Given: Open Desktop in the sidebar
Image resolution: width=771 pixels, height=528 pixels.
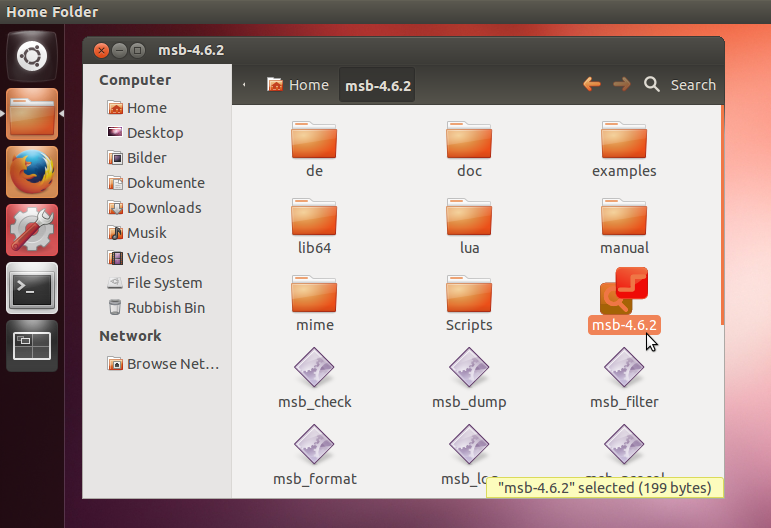Looking at the screenshot, I should pyautogui.click(x=146, y=133).
